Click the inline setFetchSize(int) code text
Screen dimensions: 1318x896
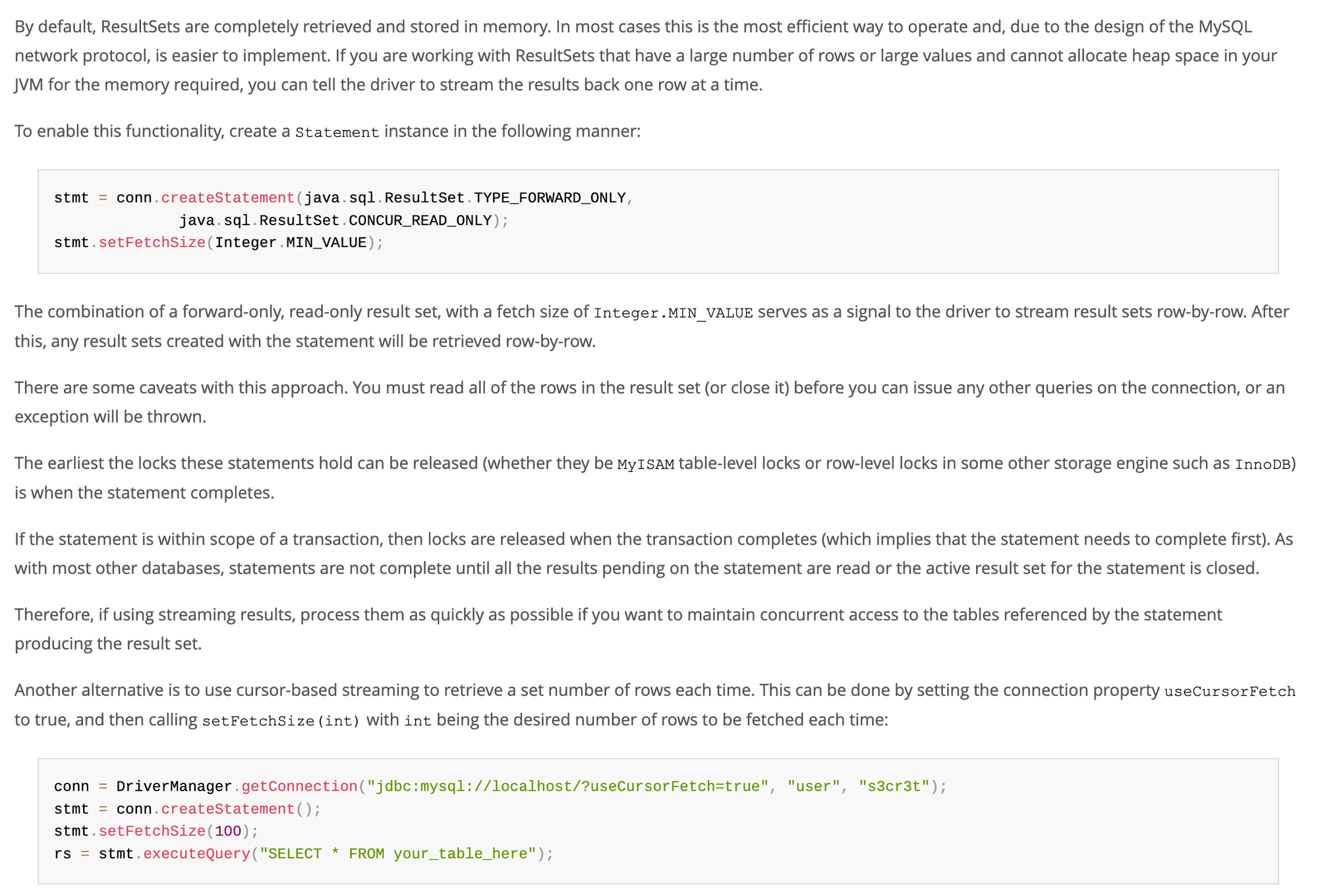point(281,721)
